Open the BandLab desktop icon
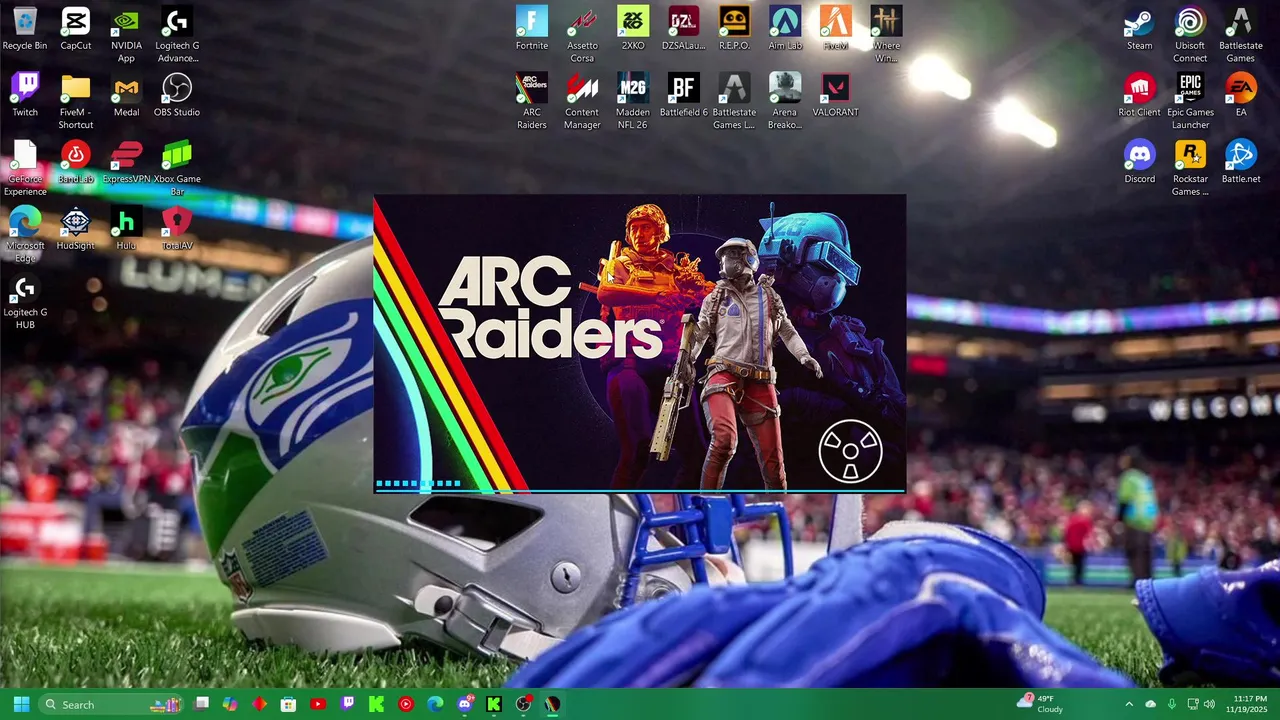 [x=76, y=161]
